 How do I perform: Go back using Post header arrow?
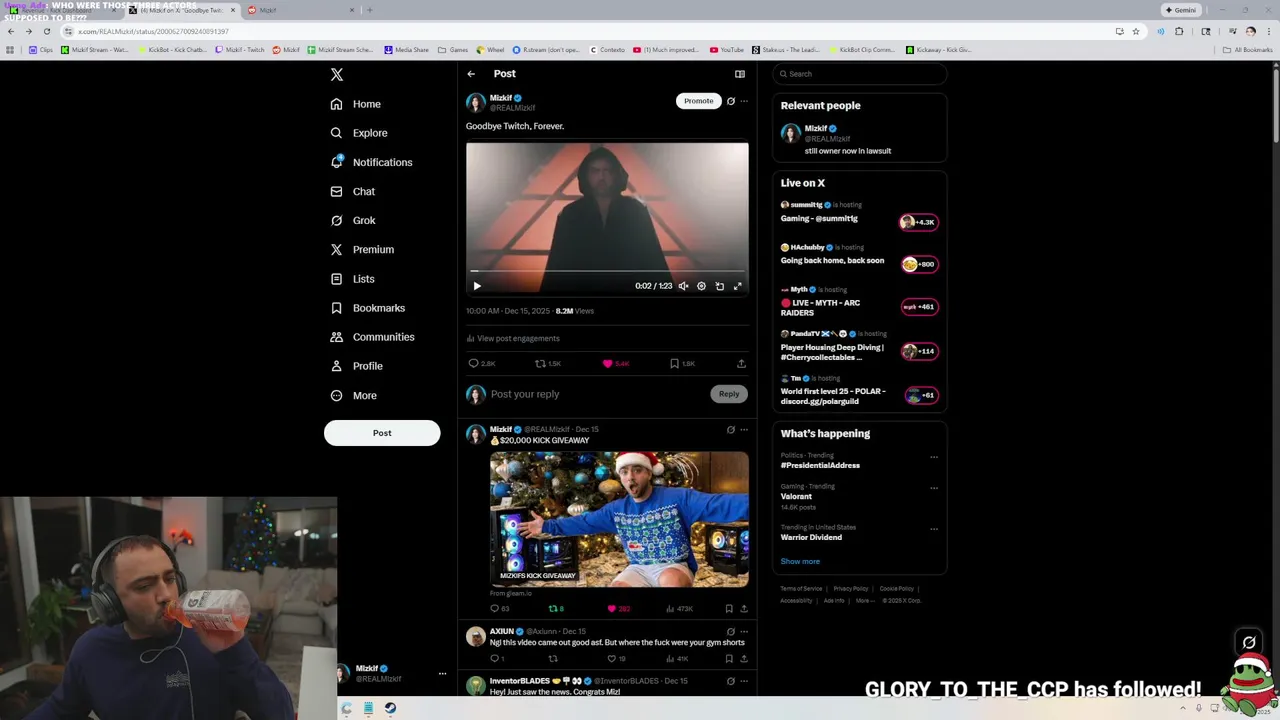click(x=471, y=74)
